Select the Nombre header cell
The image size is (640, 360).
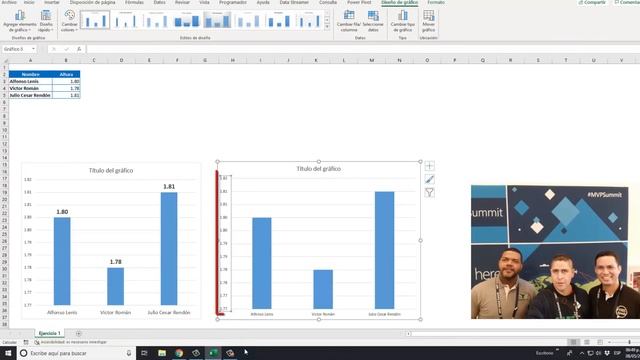31,74
